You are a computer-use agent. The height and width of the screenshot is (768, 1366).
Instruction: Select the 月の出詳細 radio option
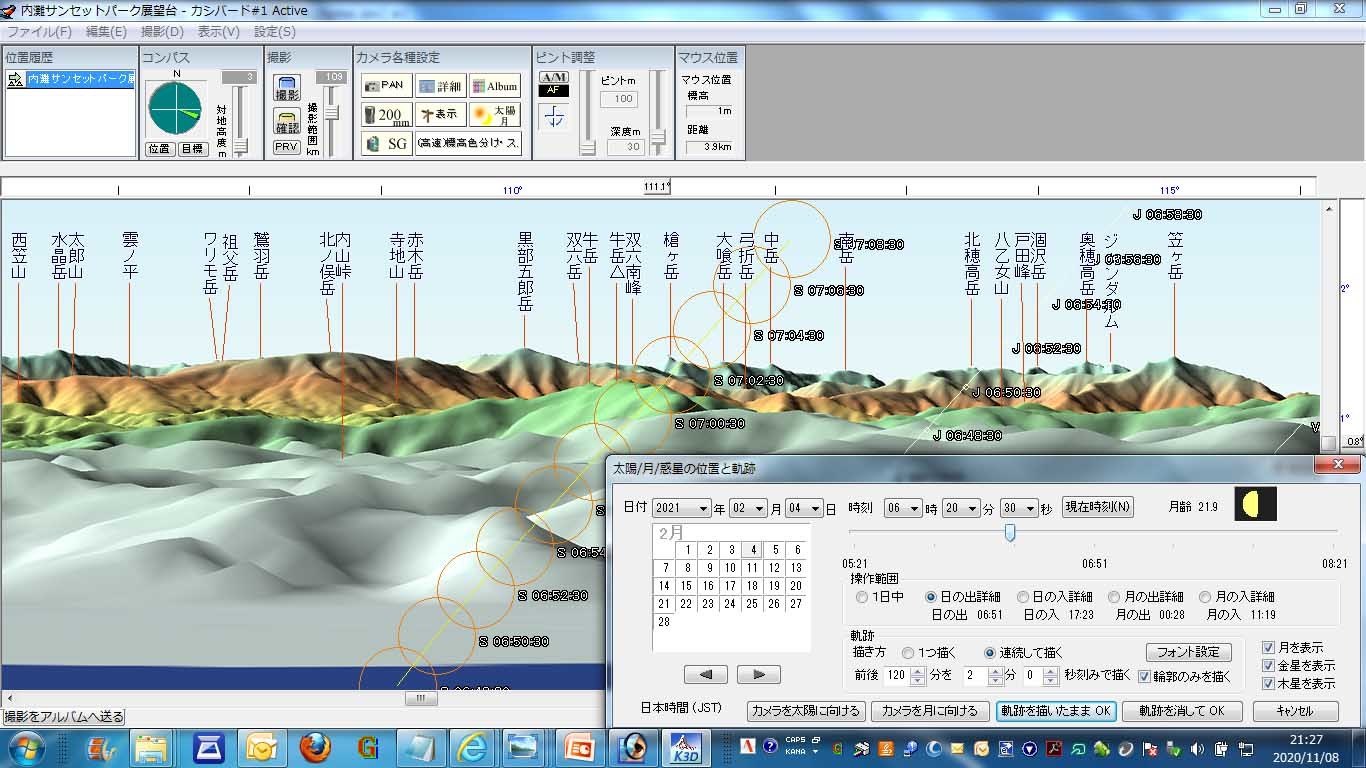click(x=1146, y=597)
